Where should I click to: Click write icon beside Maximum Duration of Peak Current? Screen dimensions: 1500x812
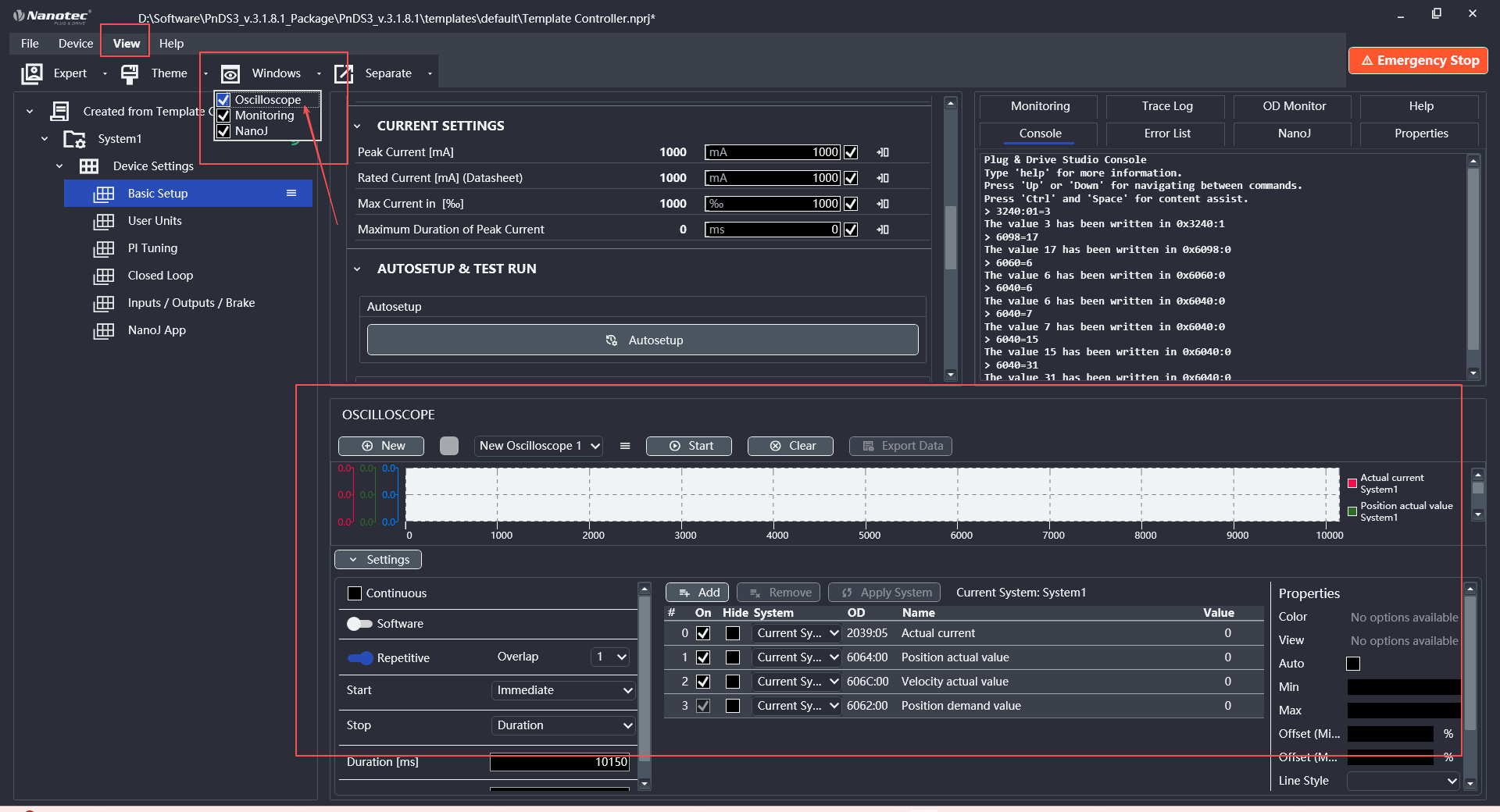point(883,230)
